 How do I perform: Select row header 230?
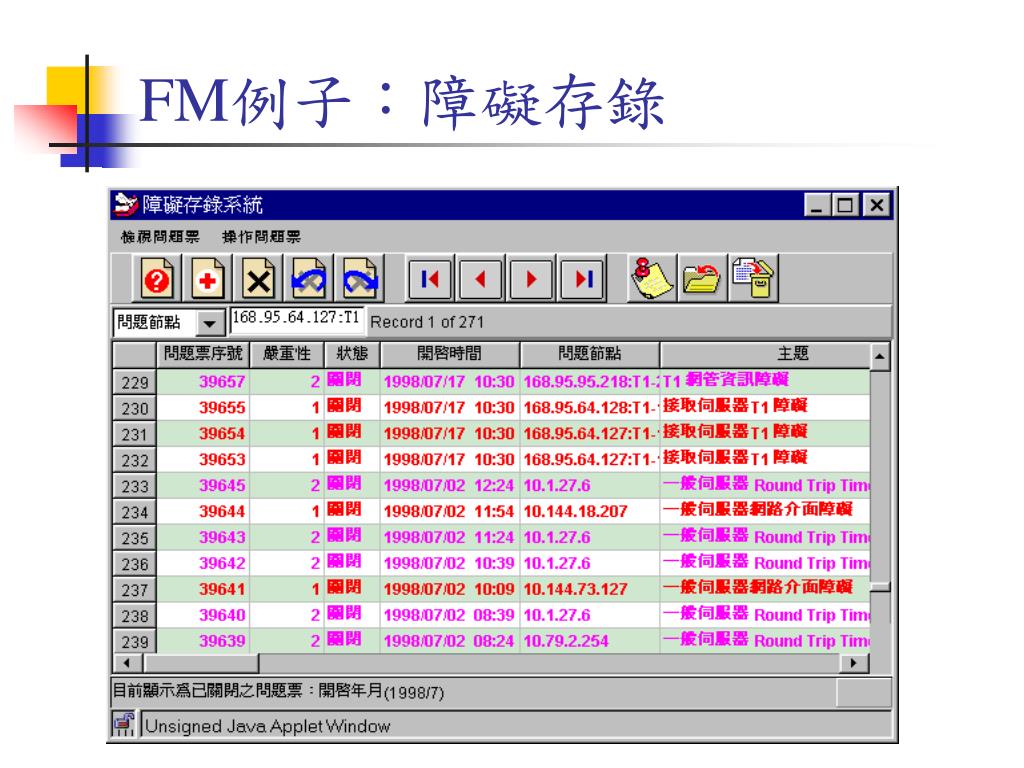click(135, 408)
